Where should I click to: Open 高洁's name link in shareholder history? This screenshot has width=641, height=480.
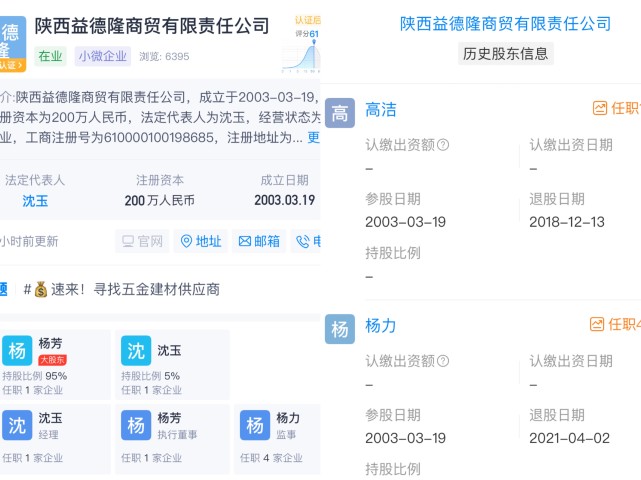coord(382,109)
